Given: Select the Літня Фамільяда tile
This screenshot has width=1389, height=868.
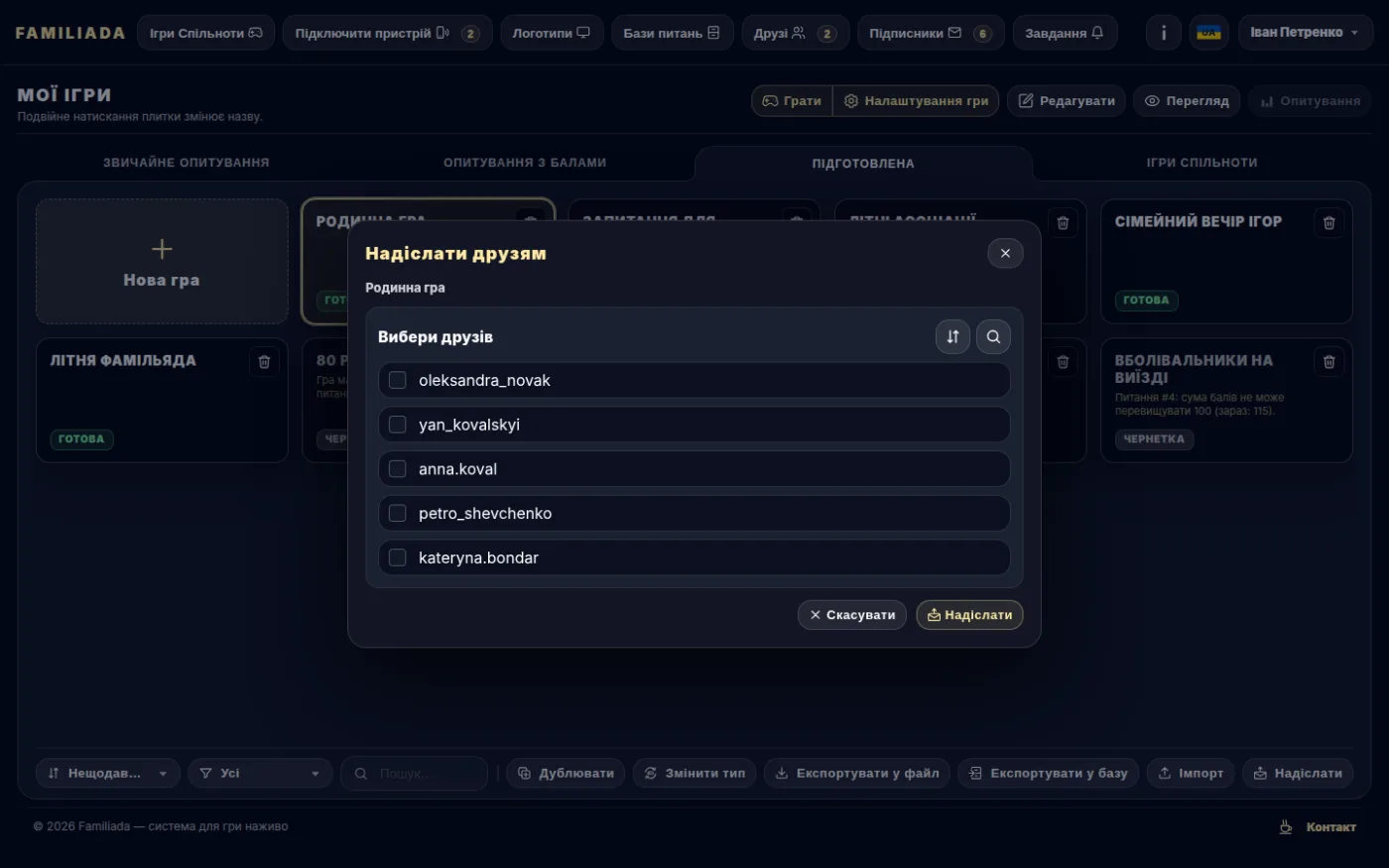Looking at the screenshot, I should tap(162, 401).
